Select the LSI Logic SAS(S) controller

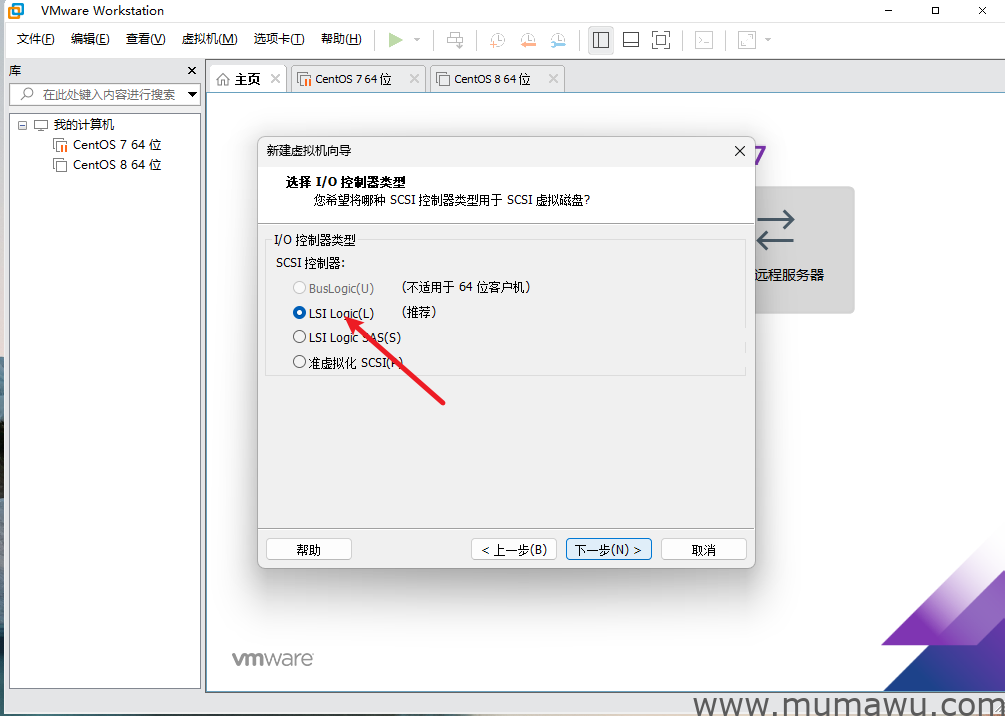tap(299, 337)
